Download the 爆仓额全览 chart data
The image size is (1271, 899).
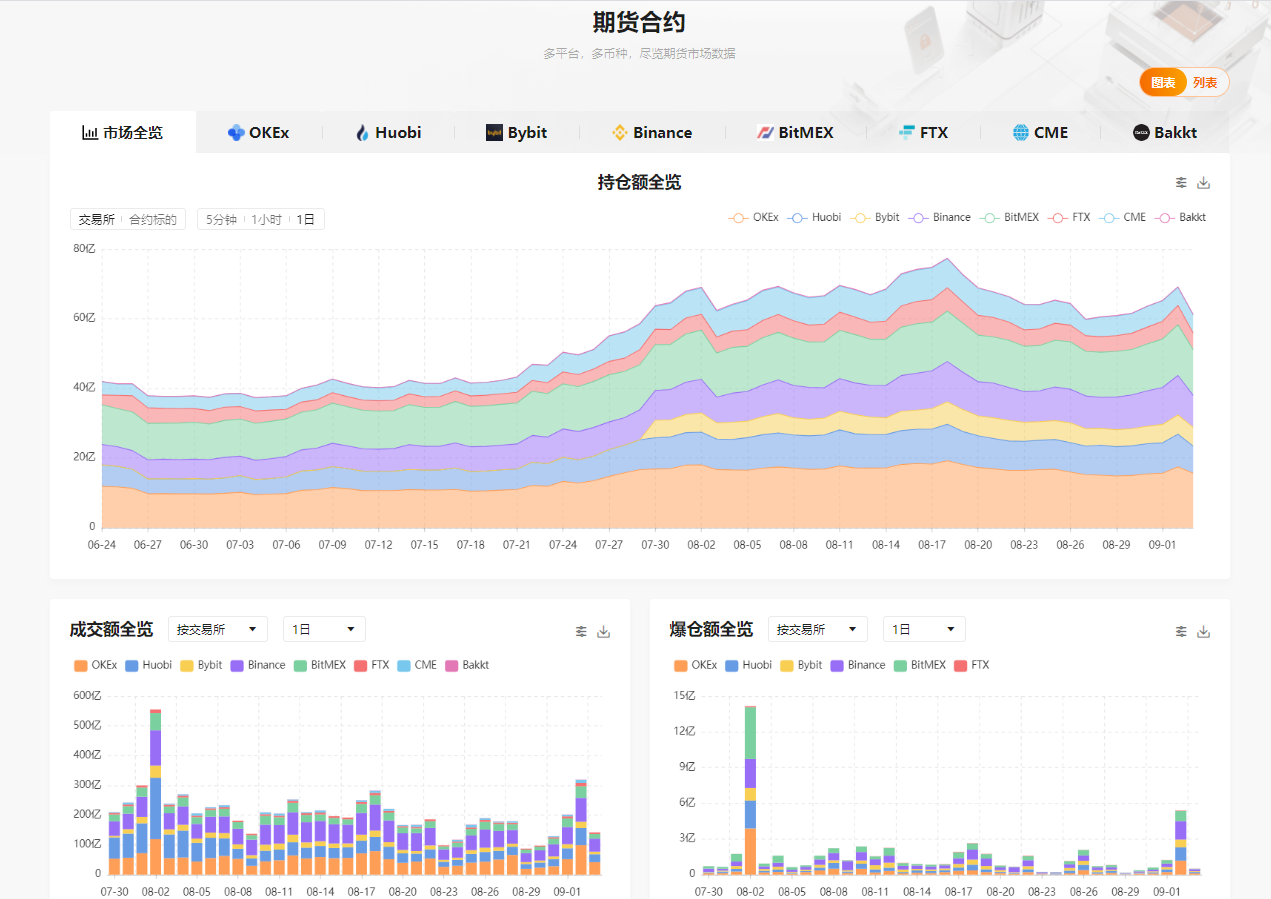tap(1204, 631)
